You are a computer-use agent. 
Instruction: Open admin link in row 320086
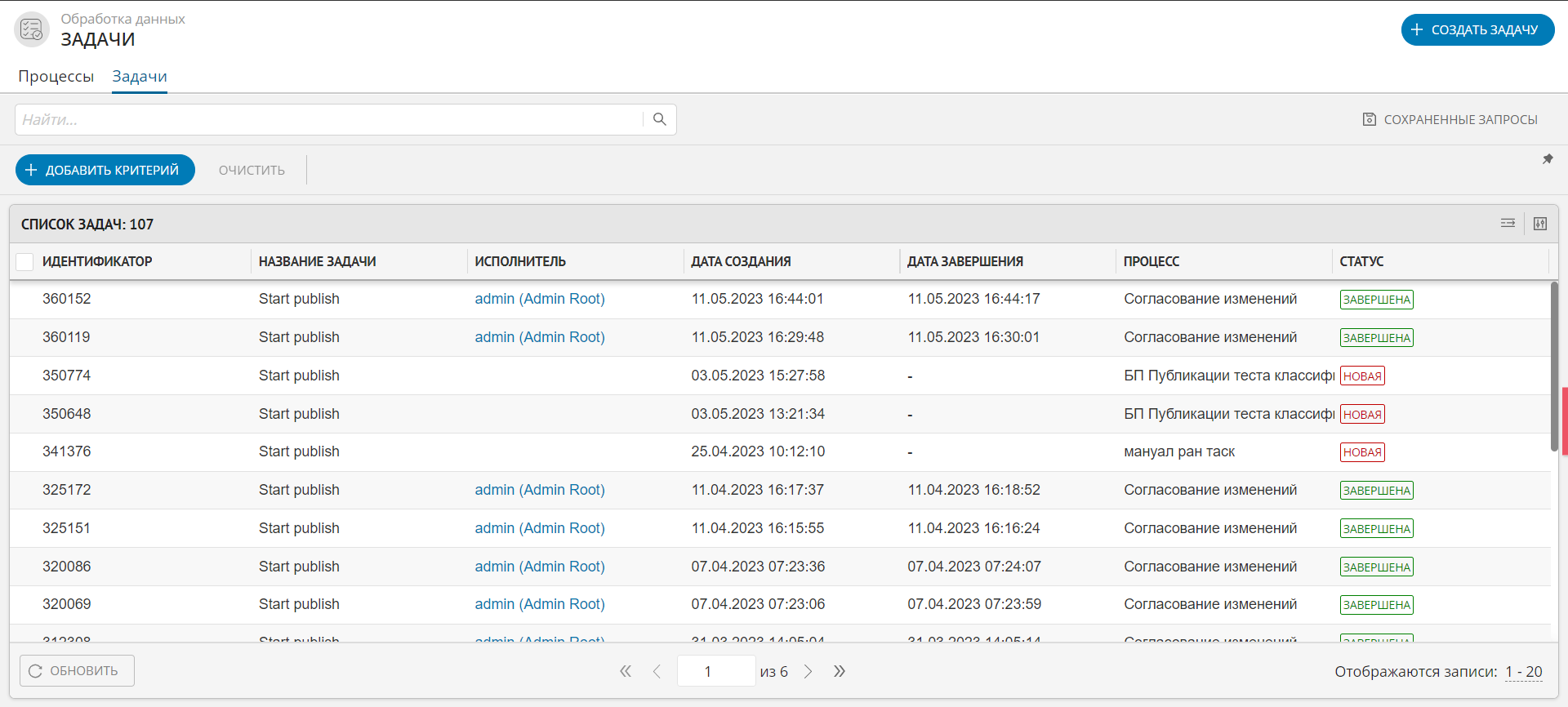[540, 567]
